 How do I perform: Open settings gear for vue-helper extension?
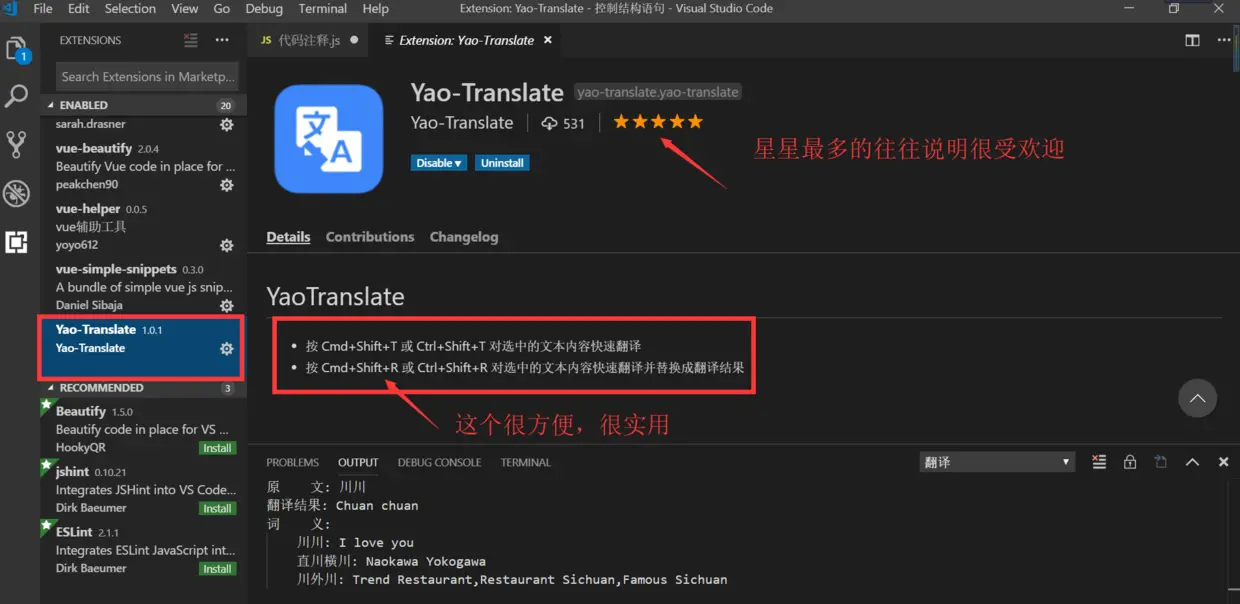point(226,245)
